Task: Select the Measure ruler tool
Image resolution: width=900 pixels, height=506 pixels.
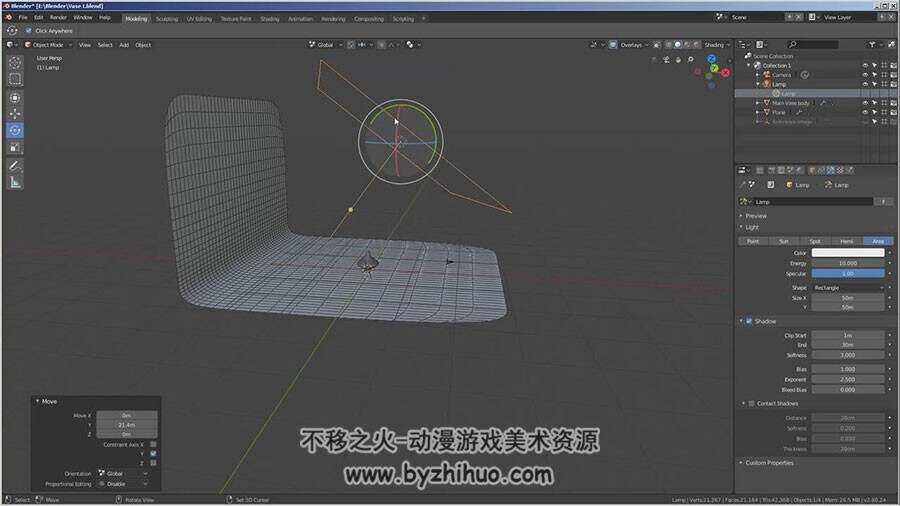Action: pyautogui.click(x=15, y=182)
